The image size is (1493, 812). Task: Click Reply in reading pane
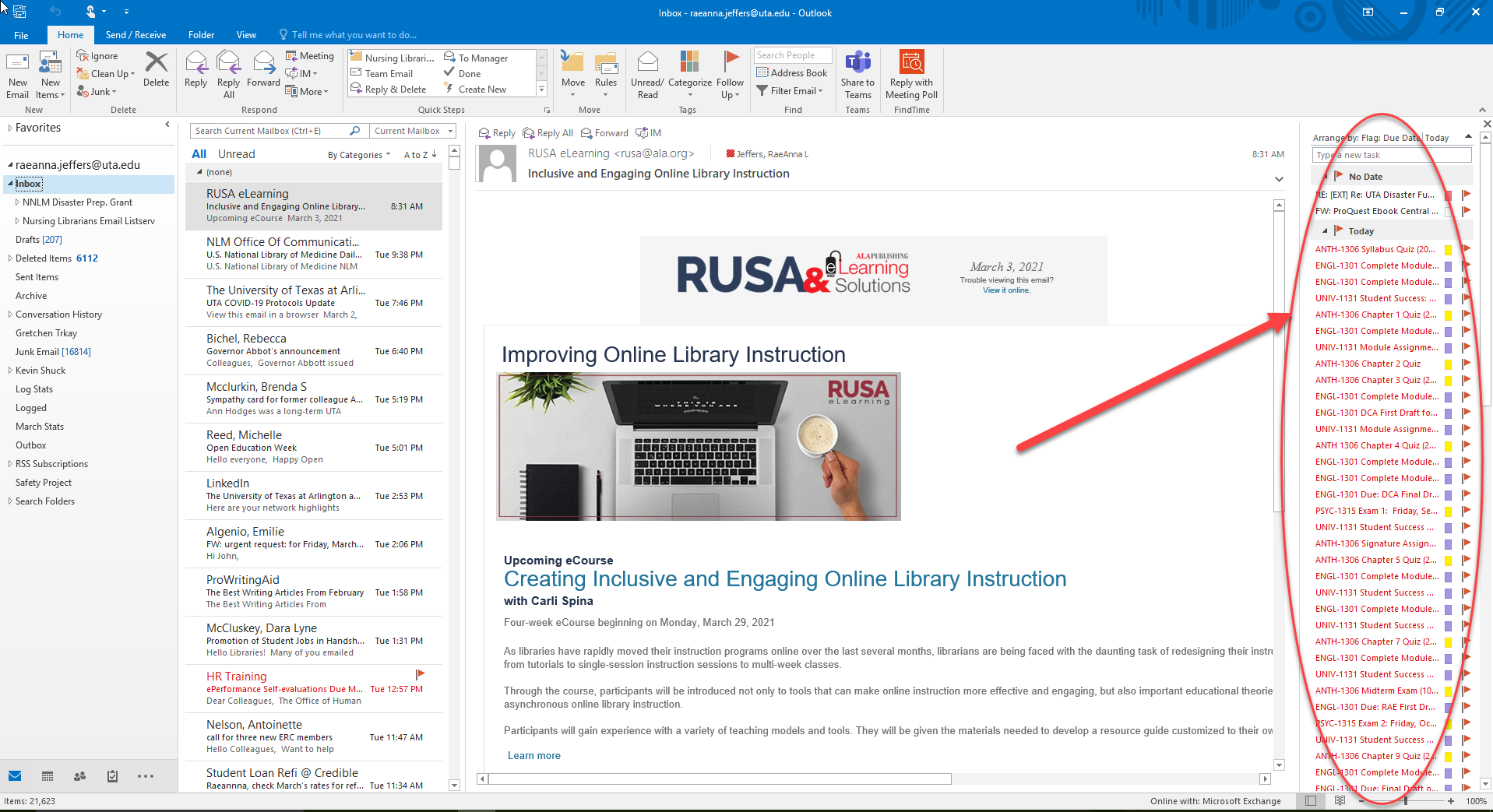[x=497, y=133]
